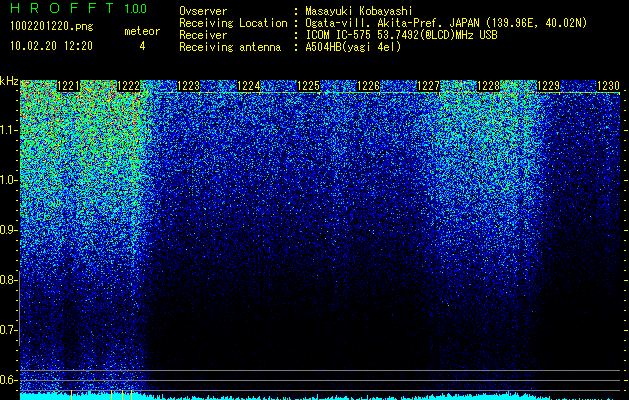629x400 pixels.
Task: Click the meteor count value 4
Action: coord(142,46)
